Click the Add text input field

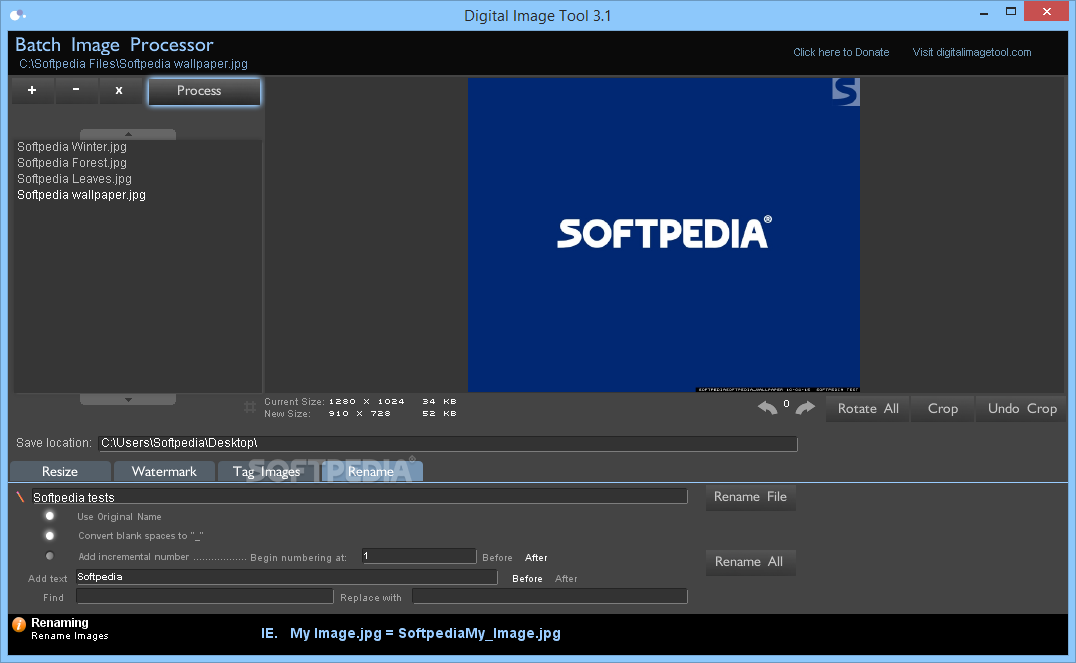[287, 577]
